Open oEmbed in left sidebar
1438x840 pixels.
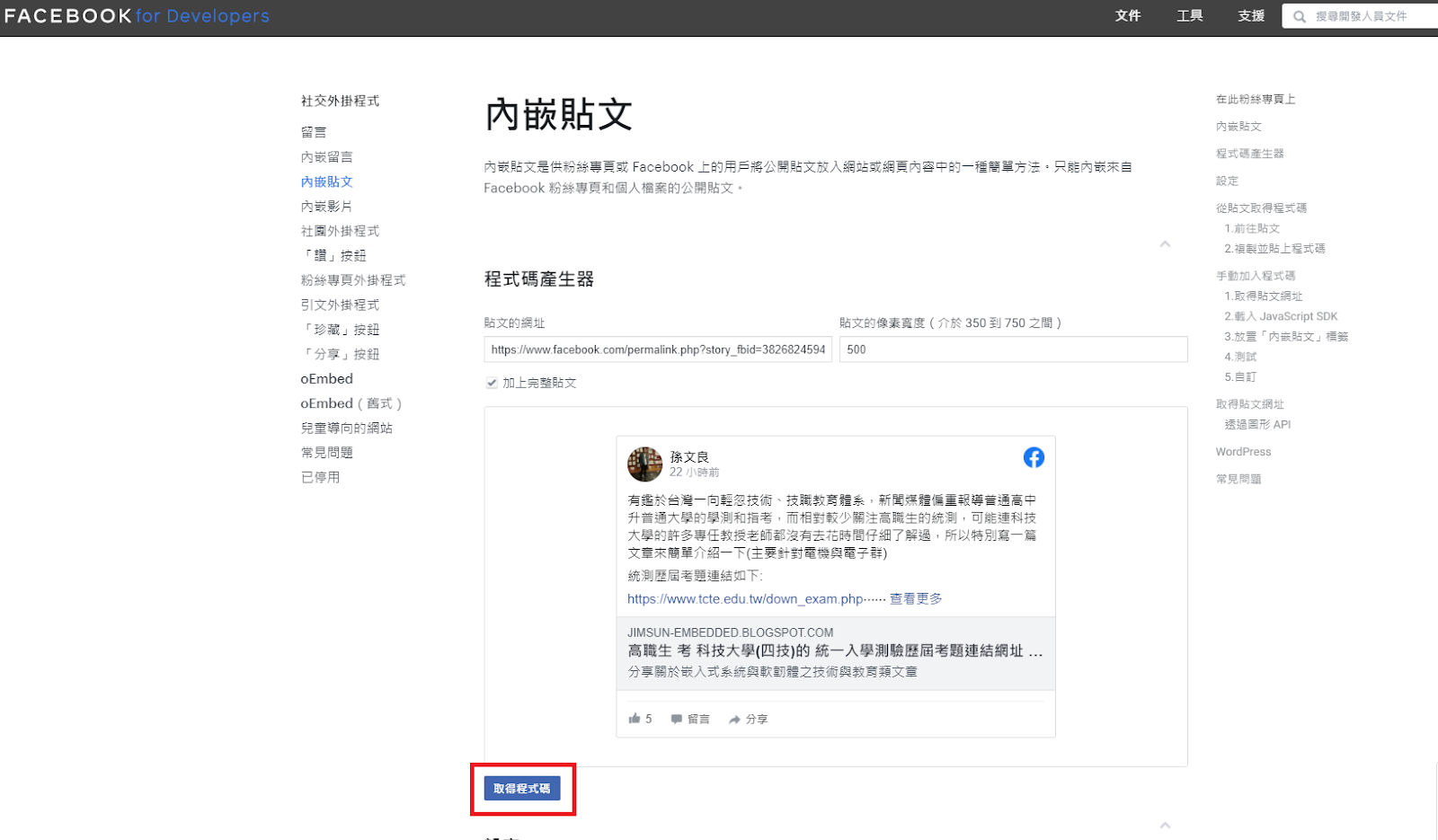coord(327,379)
